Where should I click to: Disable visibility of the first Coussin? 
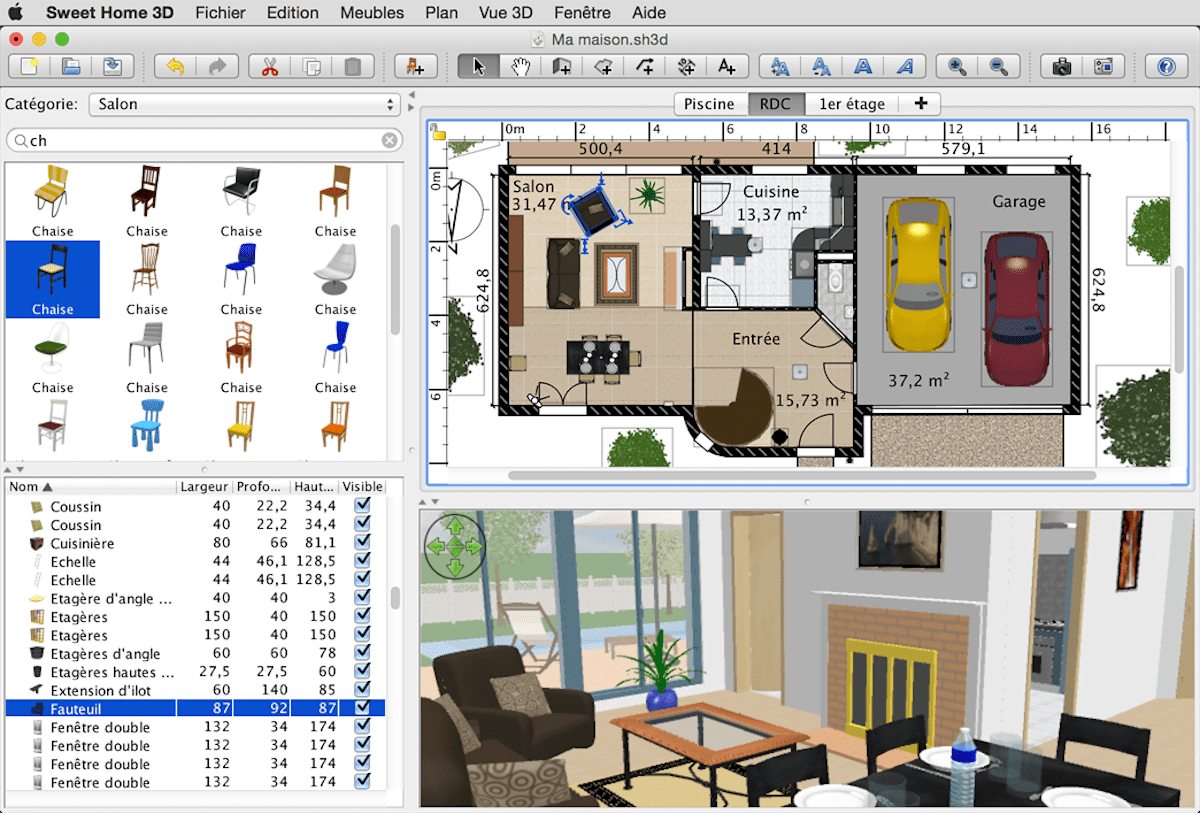363,507
